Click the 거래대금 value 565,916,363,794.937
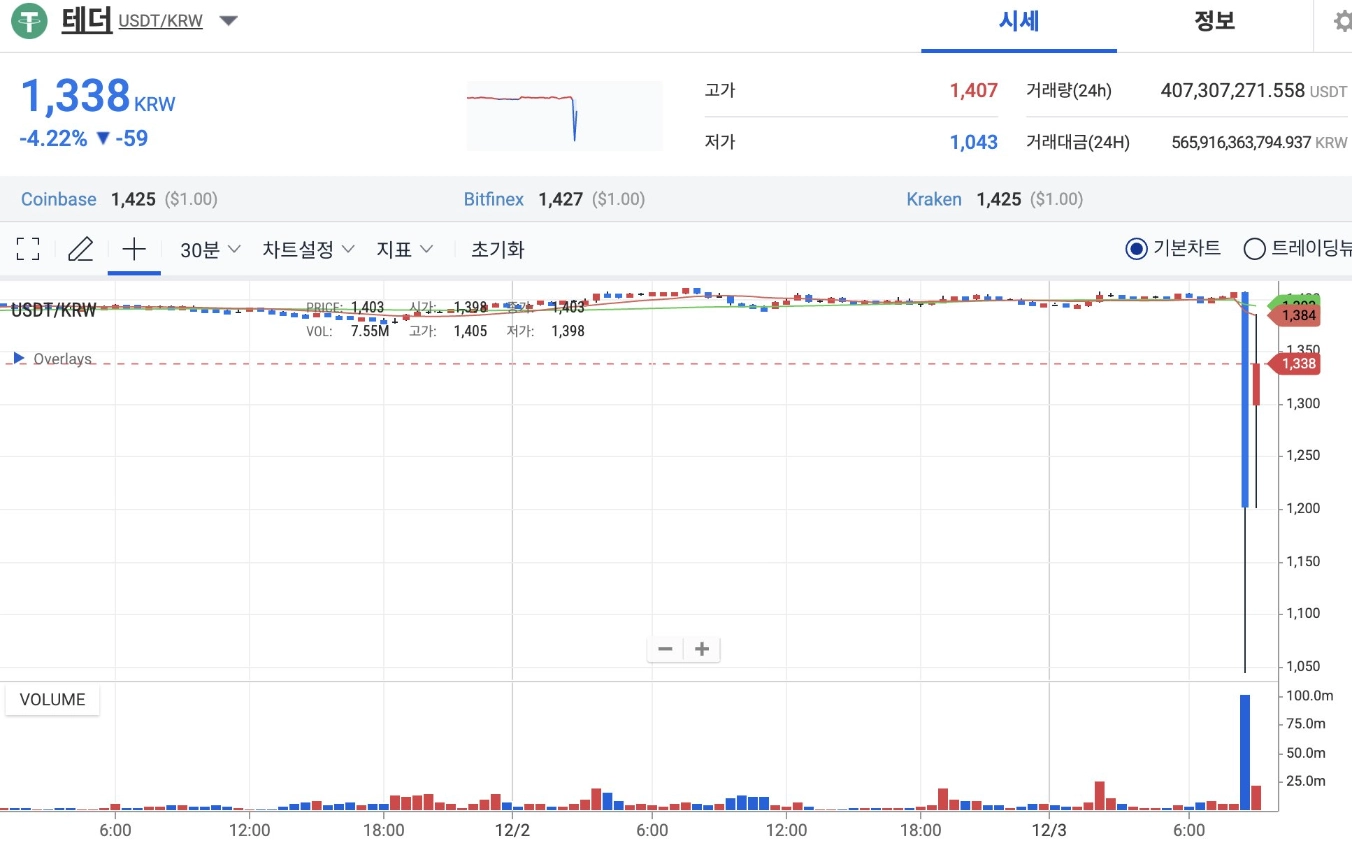Image resolution: width=1352 pixels, height=850 pixels. coord(1241,142)
